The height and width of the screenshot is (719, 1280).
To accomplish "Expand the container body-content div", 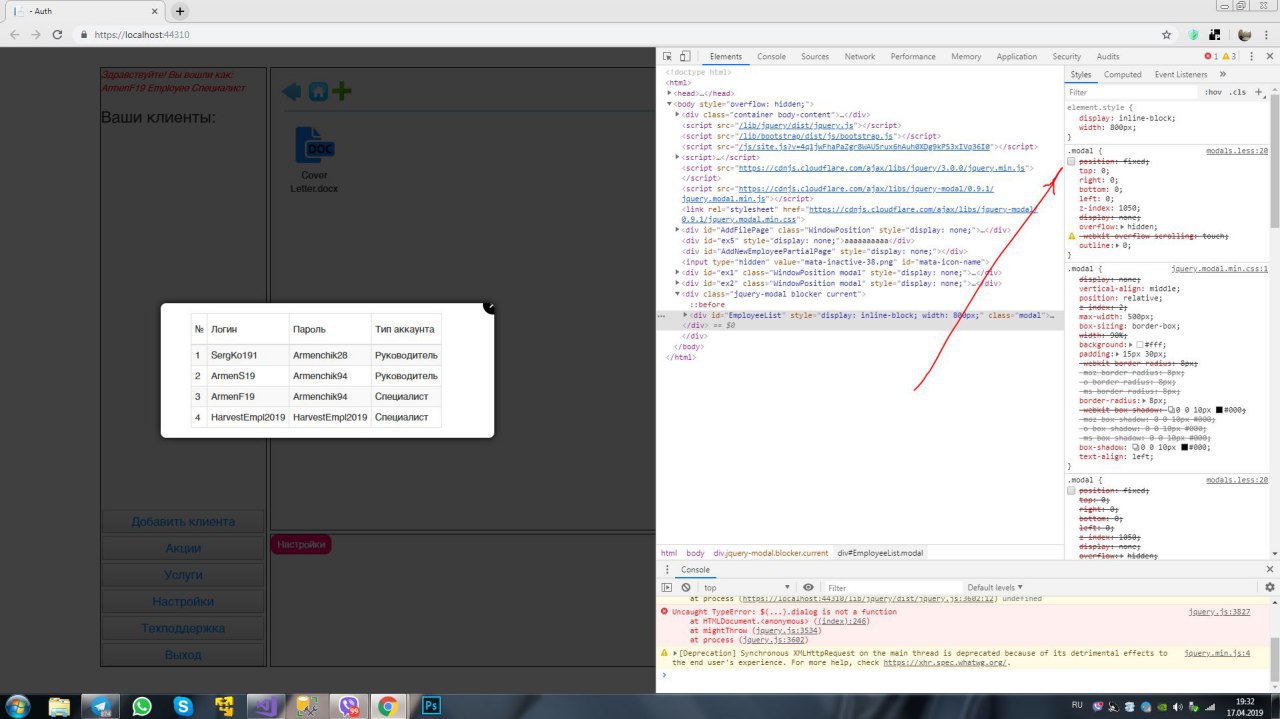I will (678, 115).
